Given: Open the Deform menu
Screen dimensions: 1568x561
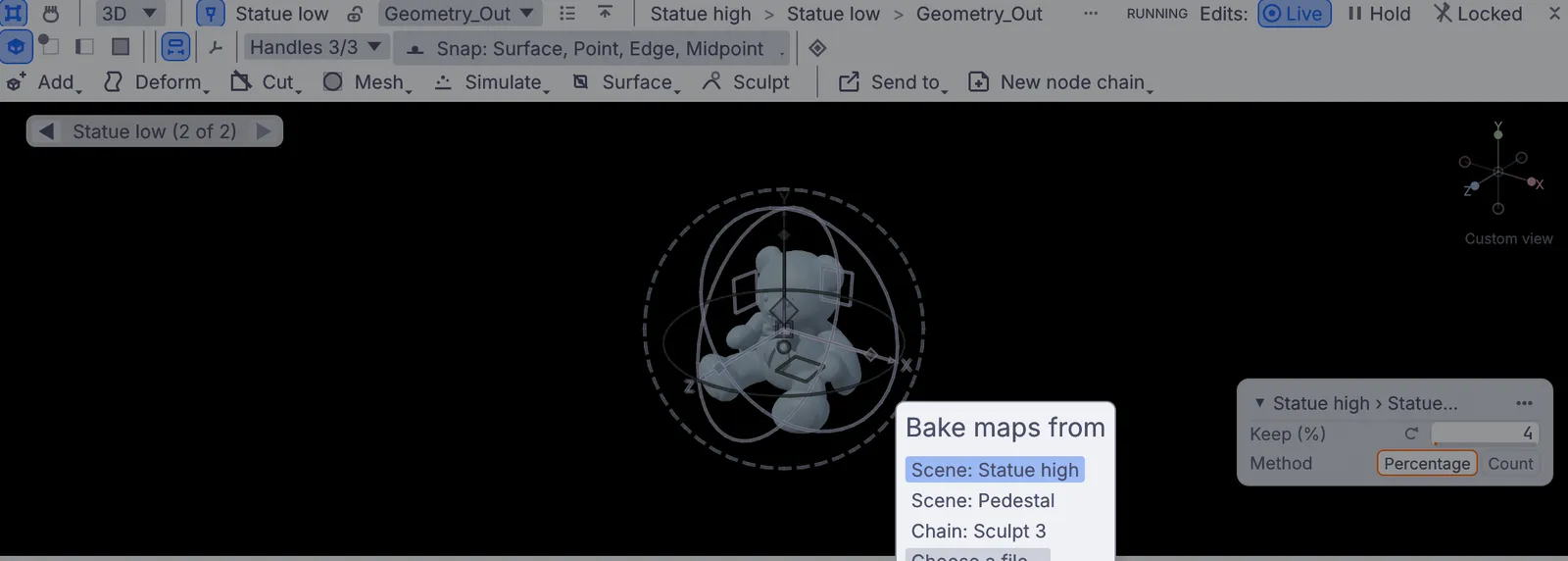Looking at the screenshot, I should (157, 82).
